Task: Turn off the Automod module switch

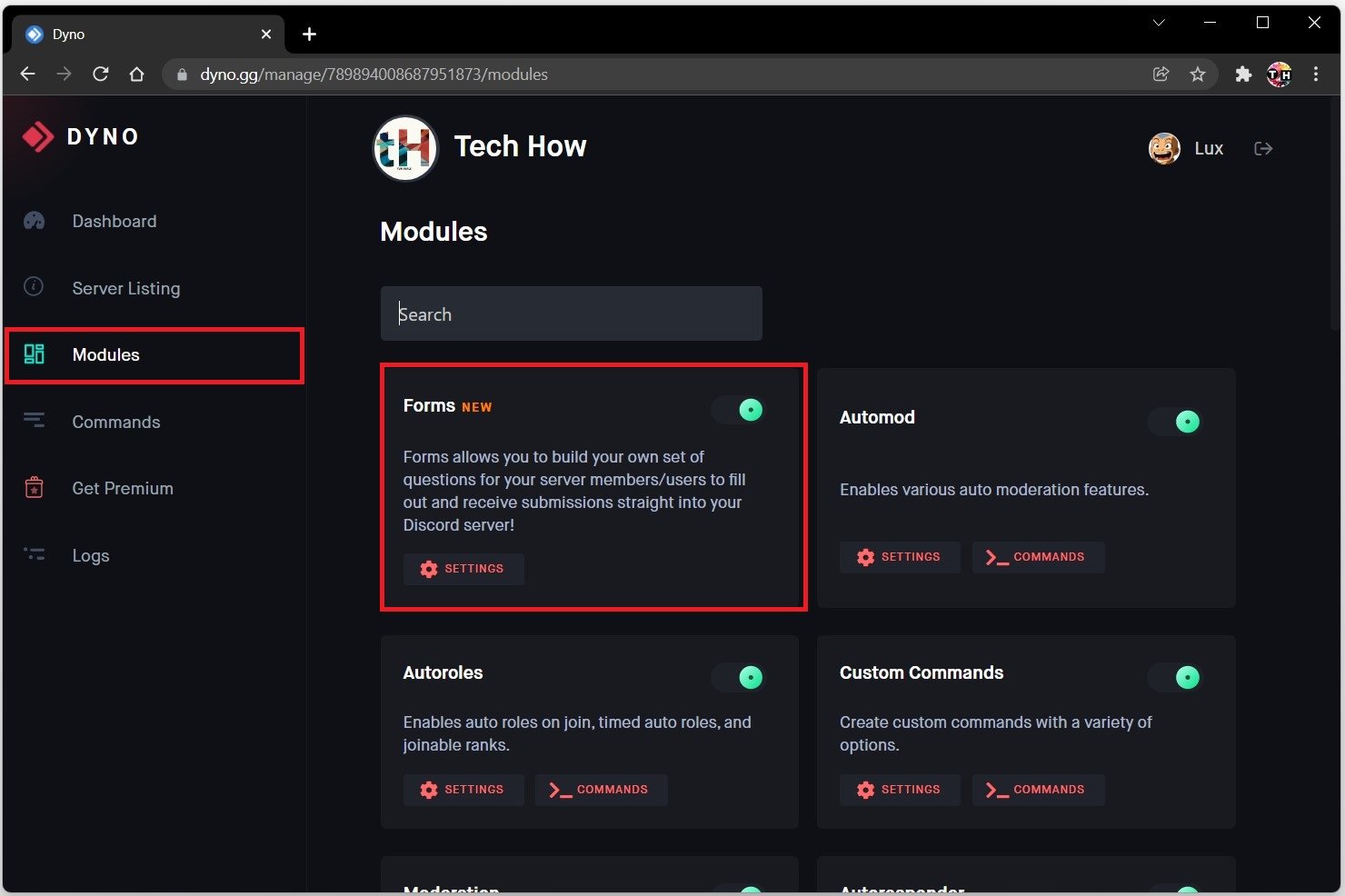Action: (1176, 422)
